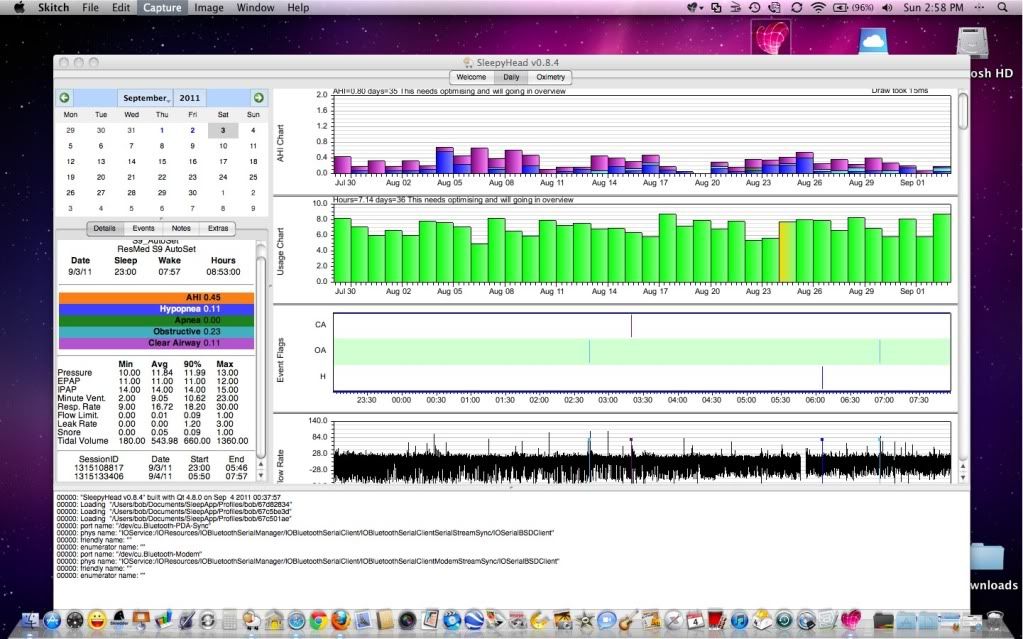Viewport: 1023px width, 639px height.
Task: Open App Store from the Dock
Action: [x=52, y=620]
